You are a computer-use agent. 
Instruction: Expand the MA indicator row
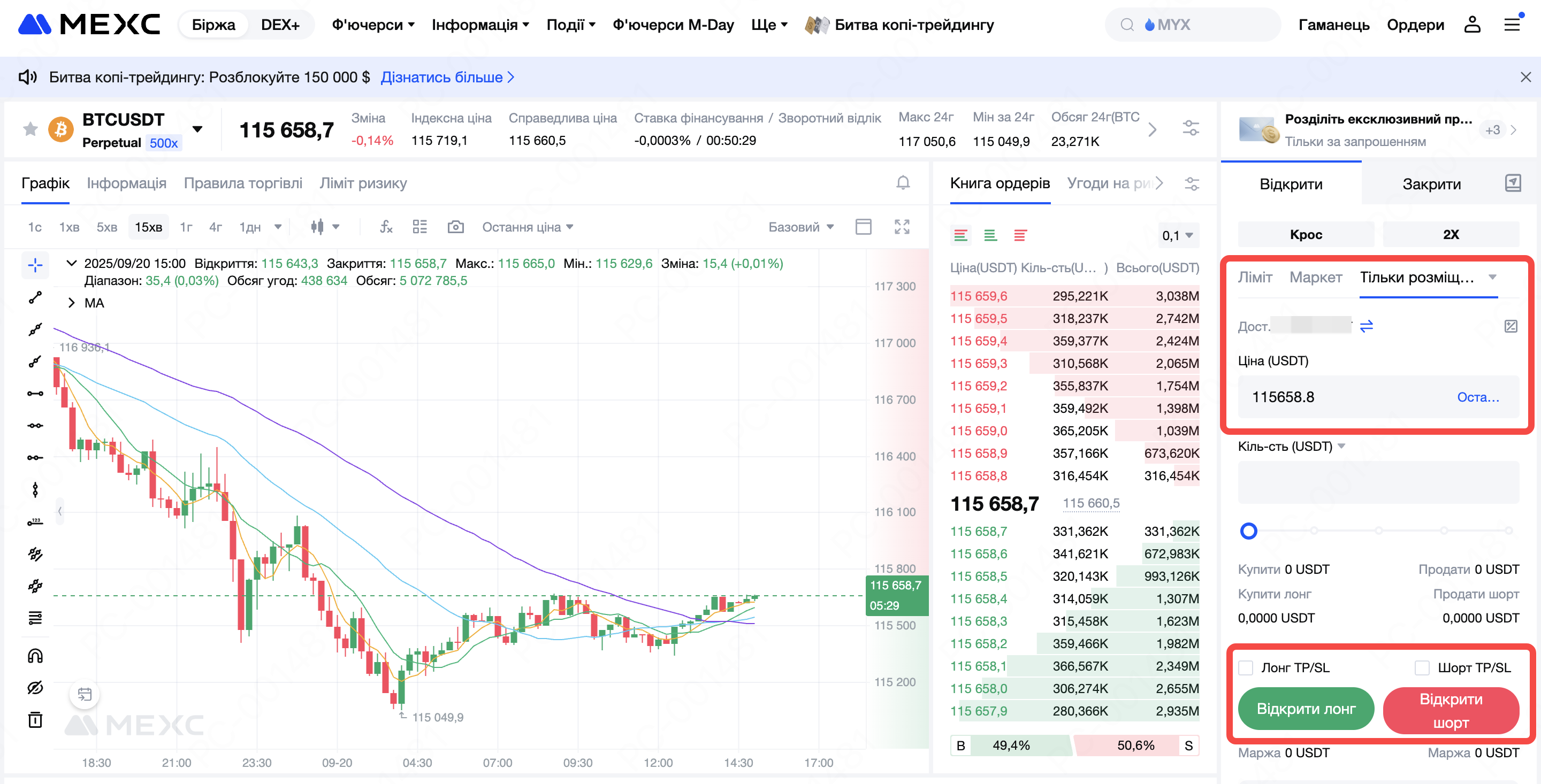(72, 303)
